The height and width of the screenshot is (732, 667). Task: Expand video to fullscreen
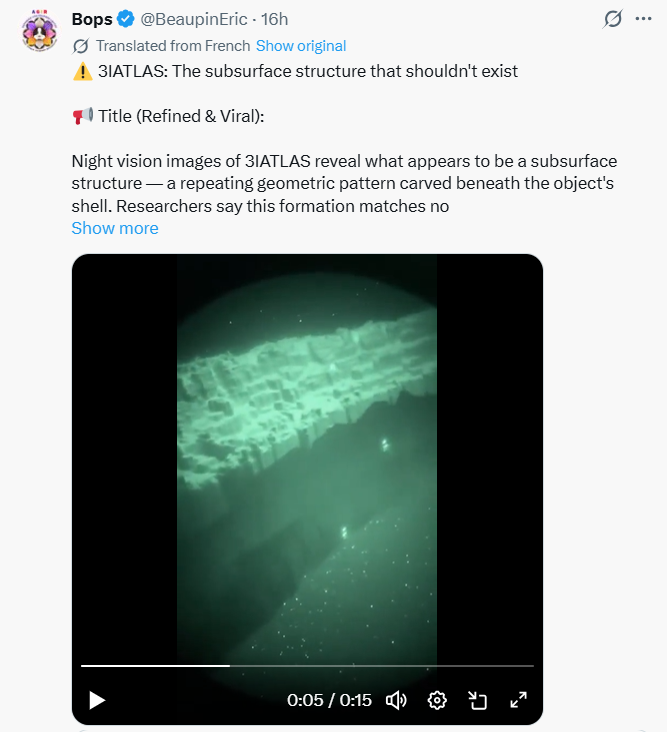[x=518, y=700]
